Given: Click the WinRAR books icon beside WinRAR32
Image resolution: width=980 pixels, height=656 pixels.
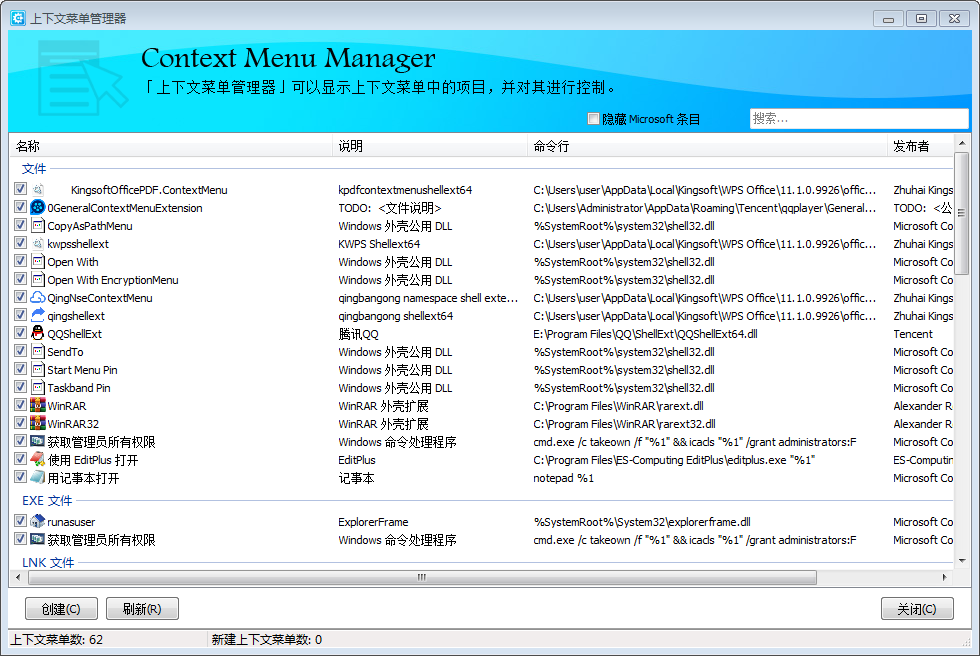Looking at the screenshot, I should click(38, 424).
